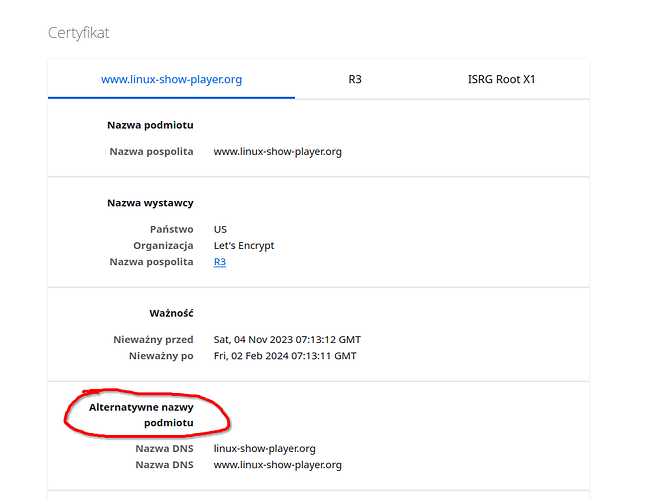This screenshot has width=661, height=500.
Task: Click the Nazwa pospolita label under Nazwa podmiotu
Action: (x=151, y=152)
